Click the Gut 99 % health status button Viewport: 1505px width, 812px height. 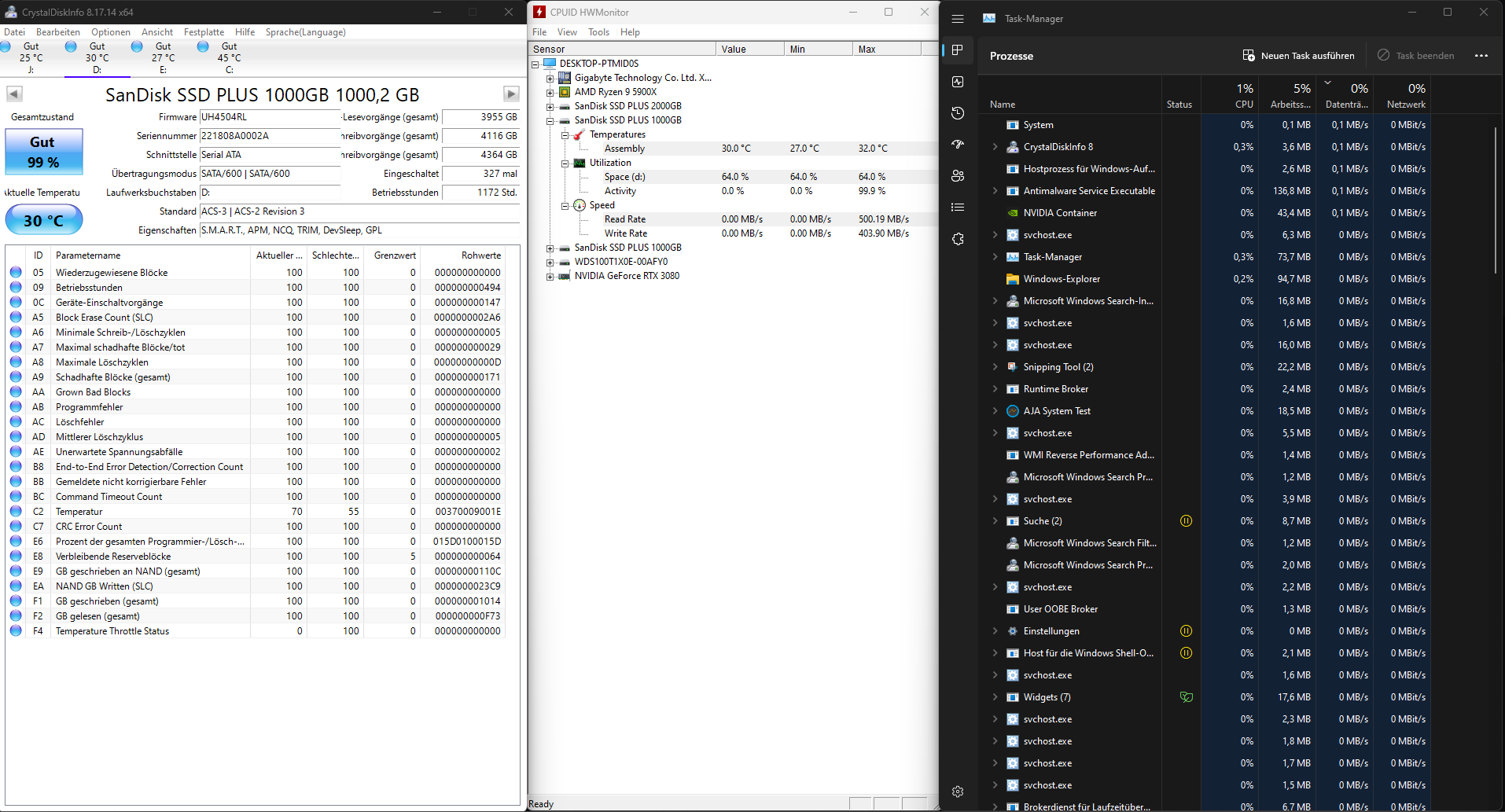click(44, 152)
